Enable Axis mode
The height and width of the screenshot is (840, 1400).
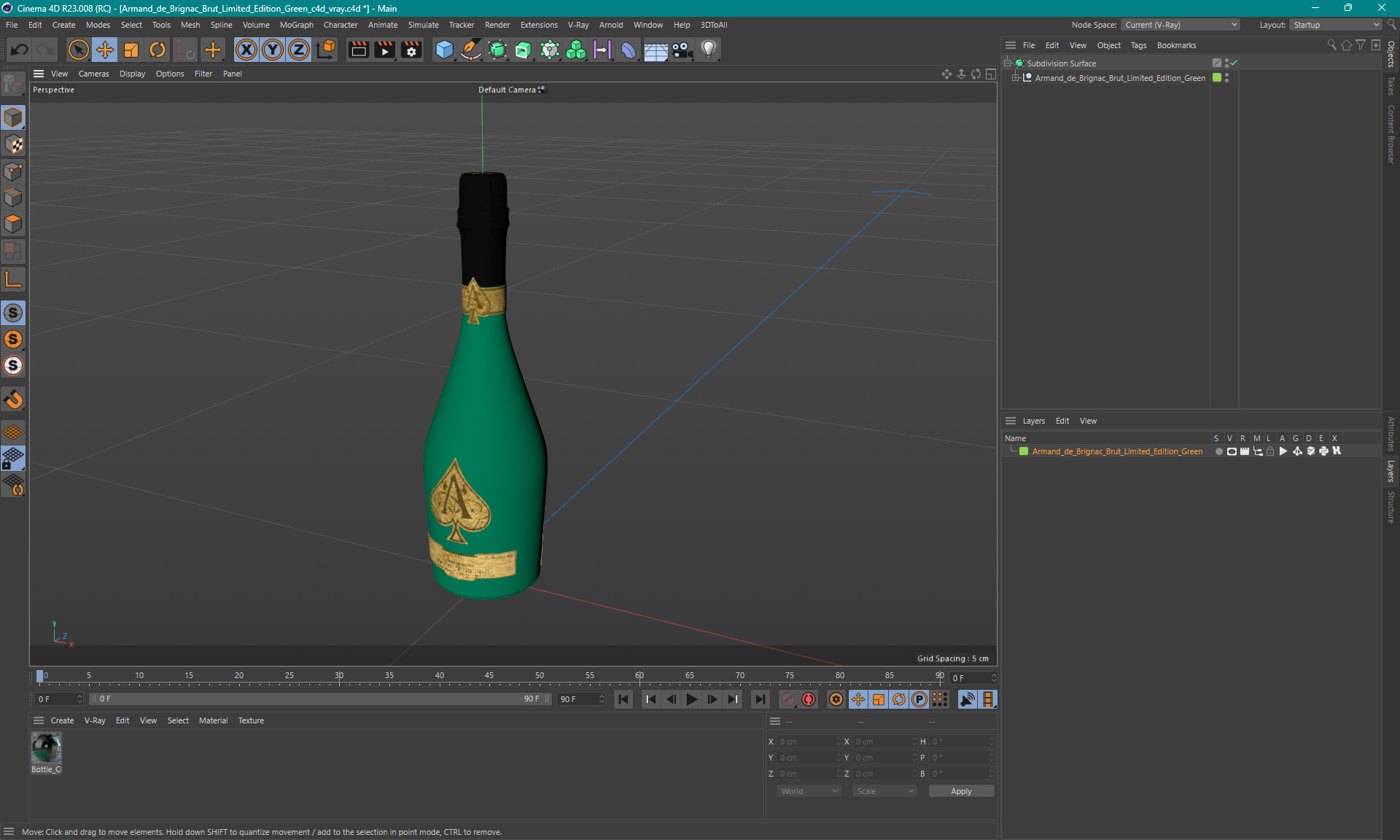[x=13, y=279]
